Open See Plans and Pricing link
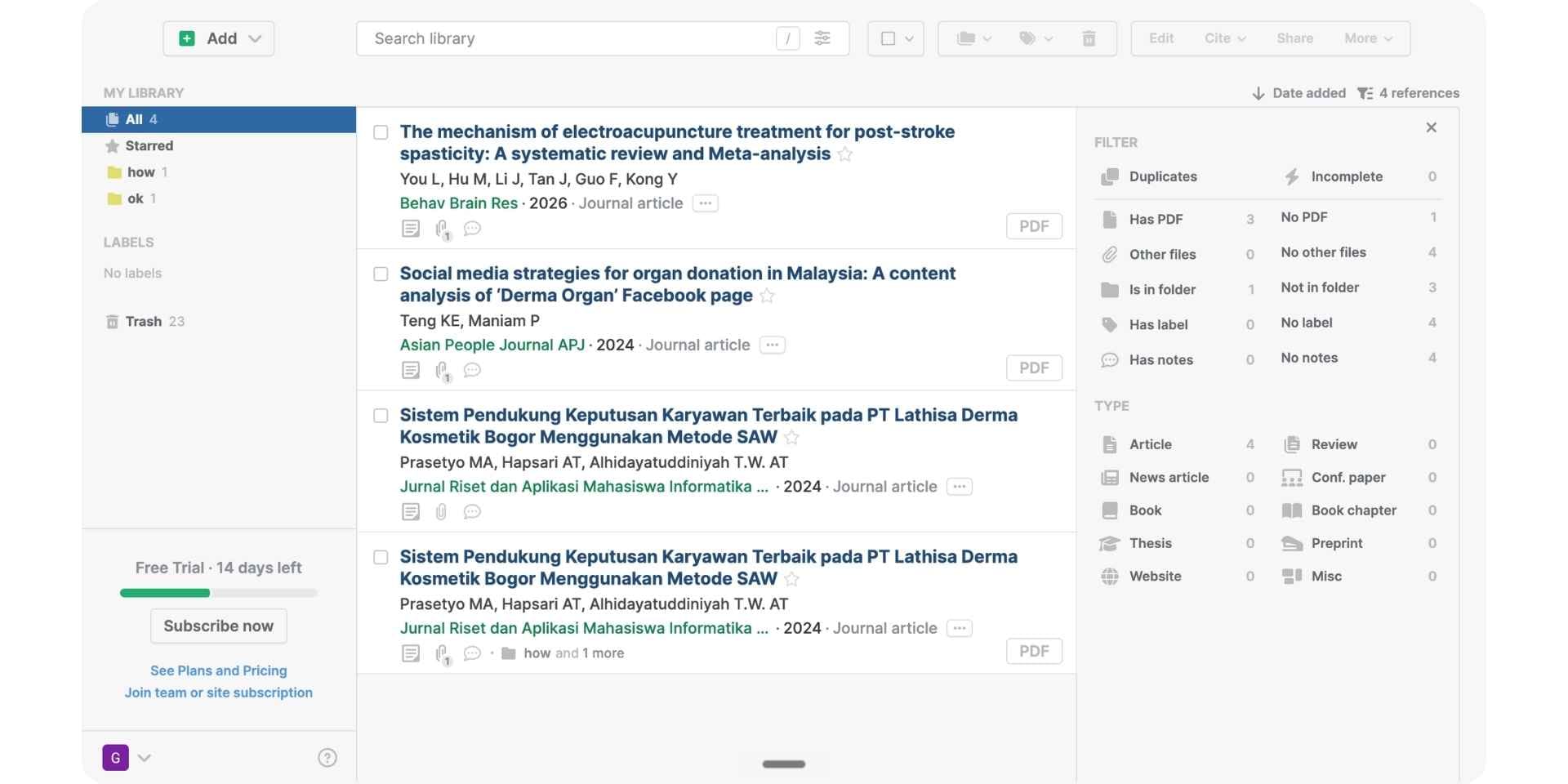This screenshot has height=784, width=1568. tap(219, 670)
